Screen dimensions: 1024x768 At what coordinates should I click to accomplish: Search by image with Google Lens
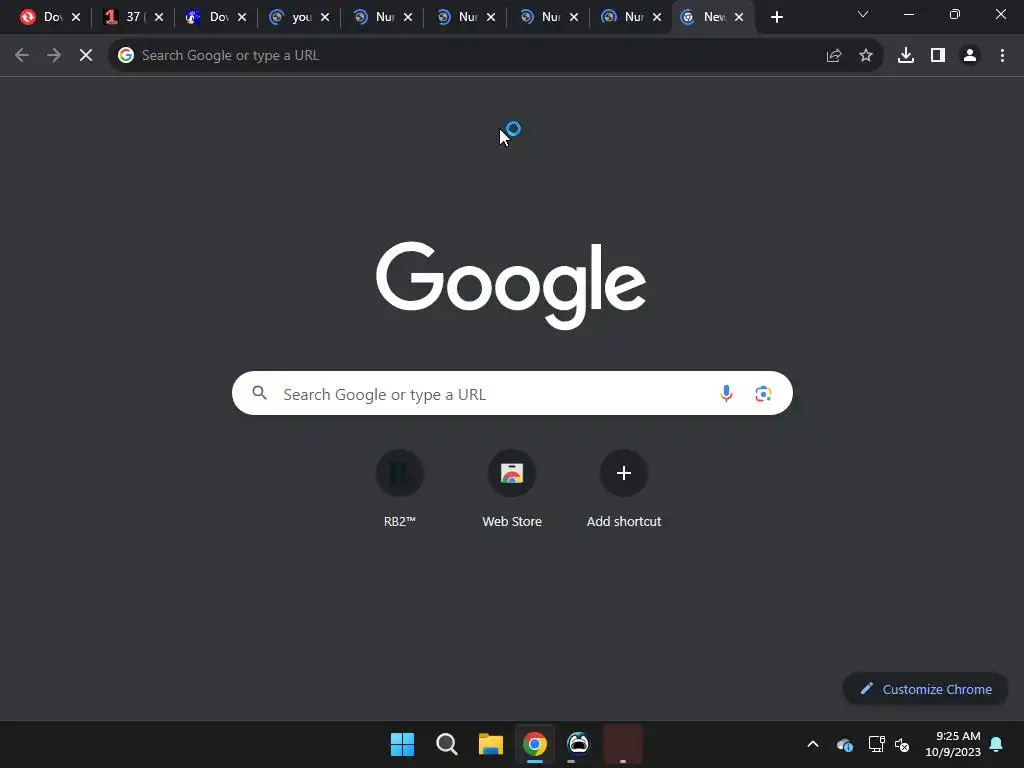(763, 393)
